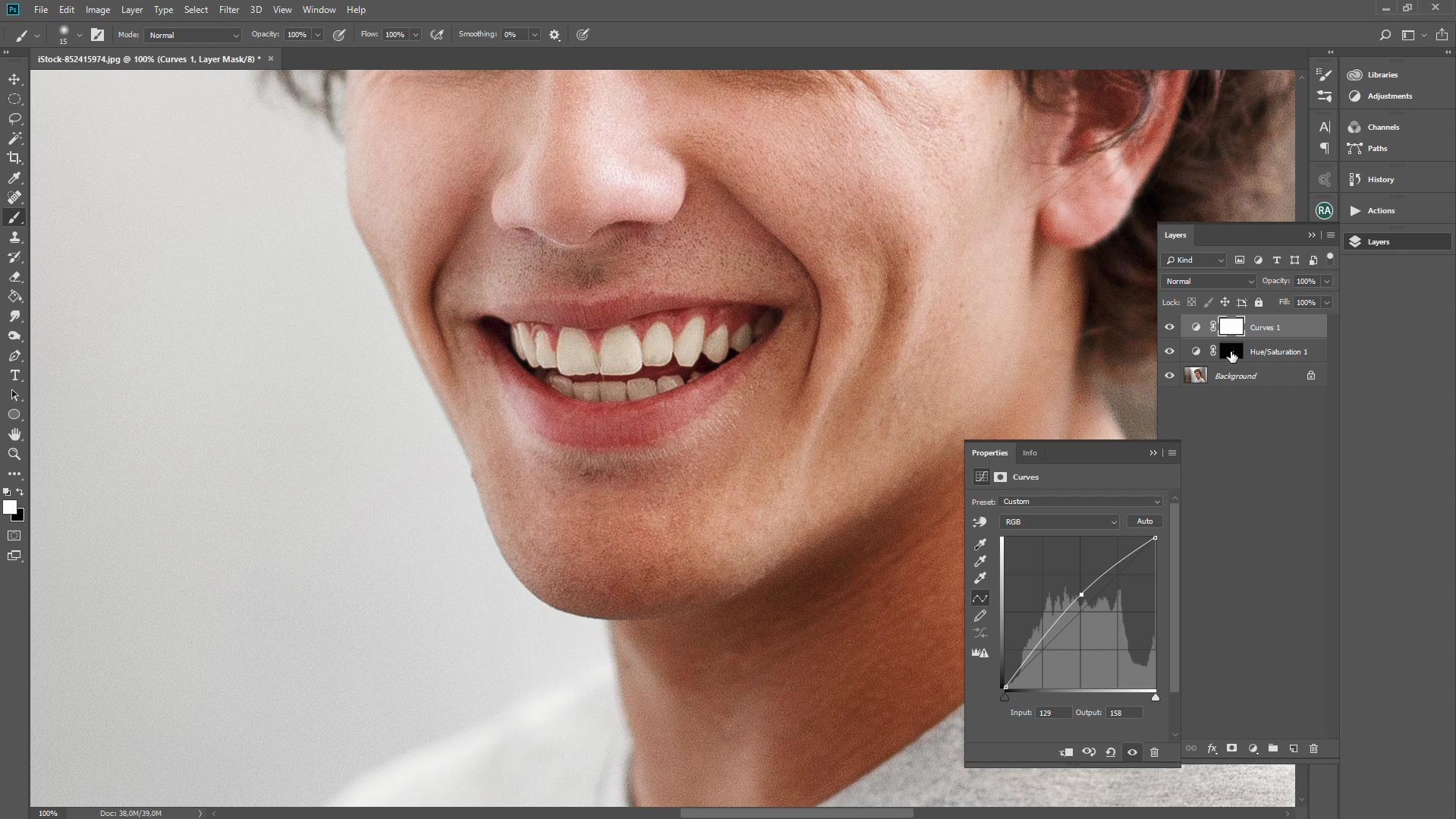
Task: Toggle lock transparent pixels
Action: [x=1192, y=302]
